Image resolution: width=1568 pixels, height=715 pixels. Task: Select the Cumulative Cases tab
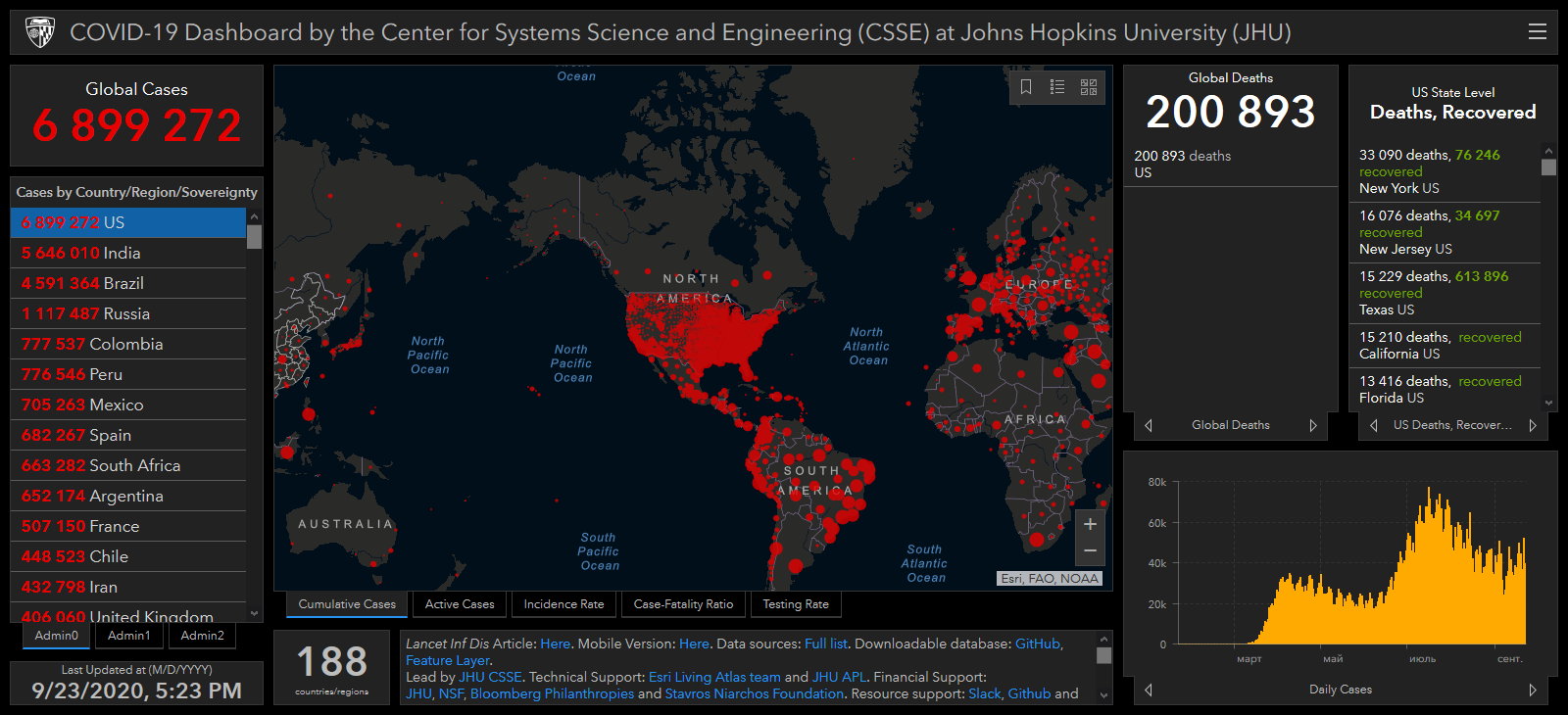347,604
